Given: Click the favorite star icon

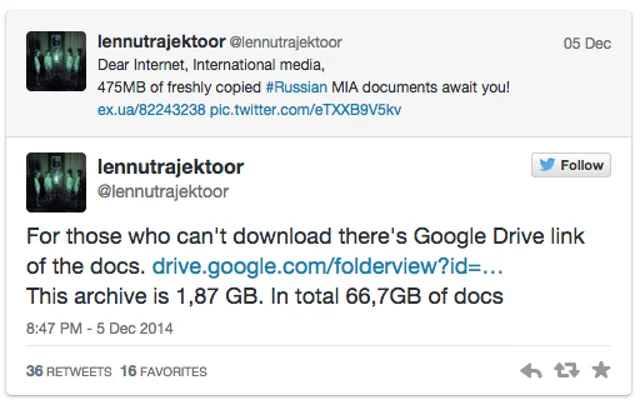Looking at the screenshot, I should click(601, 370).
